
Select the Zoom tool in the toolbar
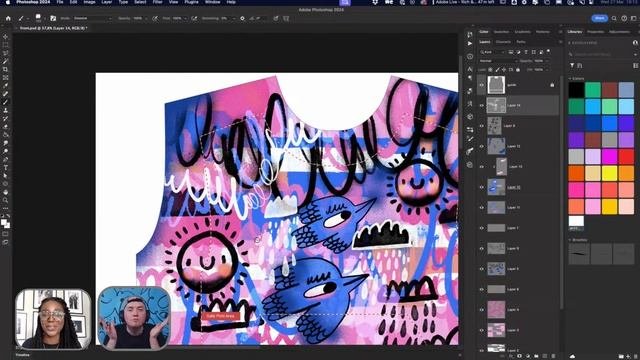coord(5,200)
